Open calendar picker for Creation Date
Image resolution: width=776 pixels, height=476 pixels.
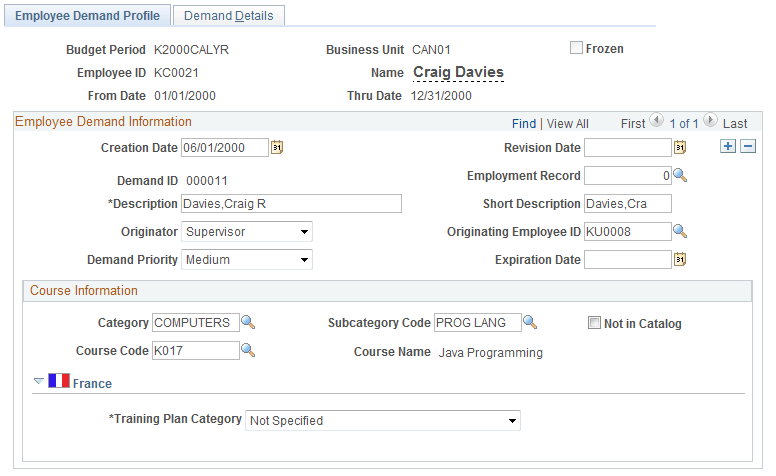(x=277, y=147)
